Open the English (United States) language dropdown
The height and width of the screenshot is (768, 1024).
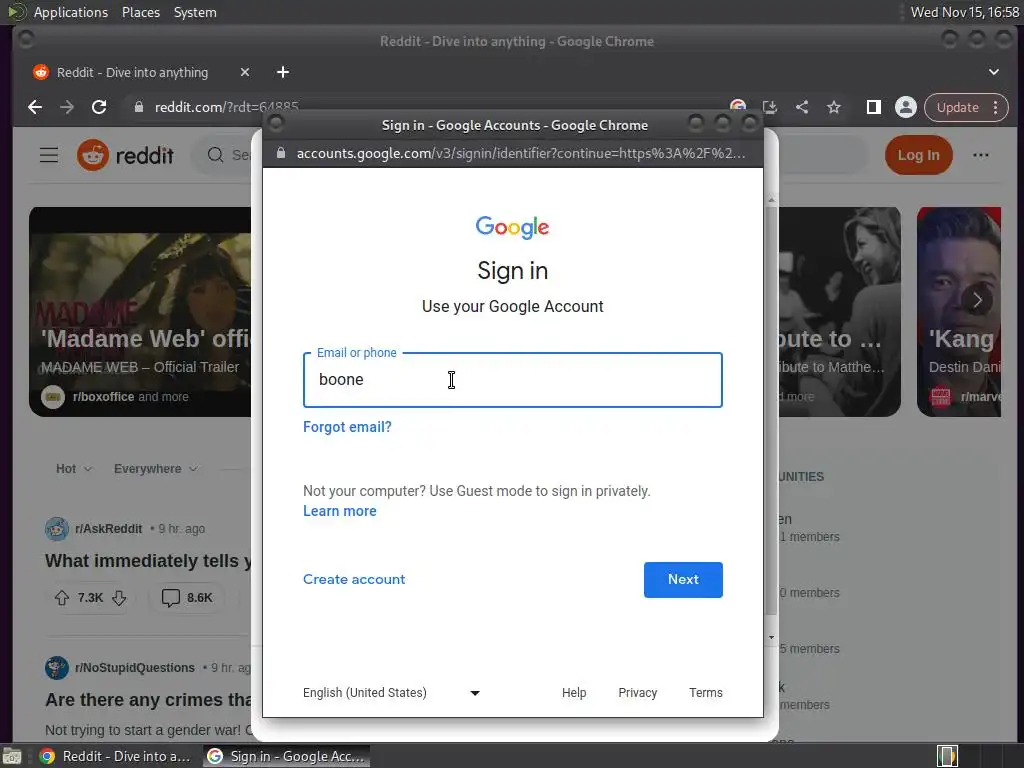[391, 693]
